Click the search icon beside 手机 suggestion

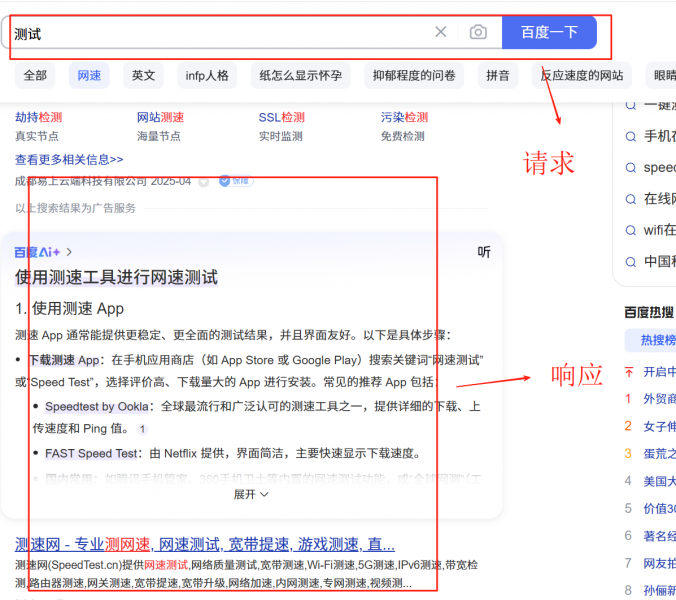(631, 137)
